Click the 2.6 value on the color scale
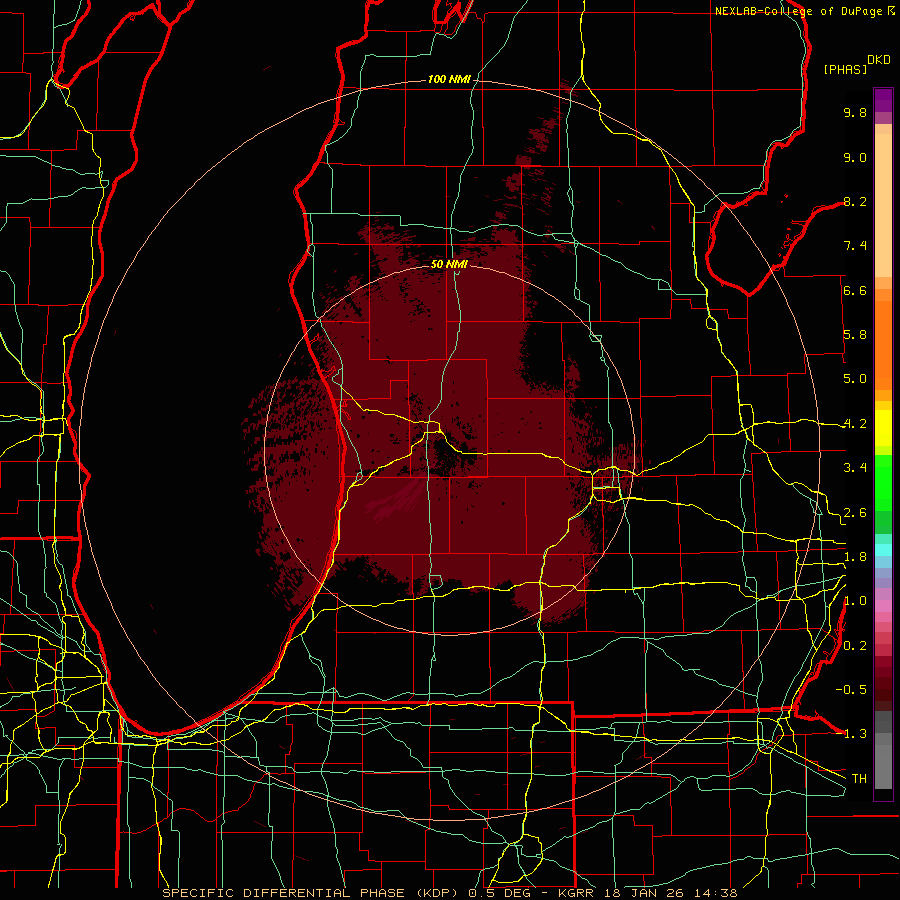This screenshot has height=900, width=900. pyautogui.click(x=855, y=513)
